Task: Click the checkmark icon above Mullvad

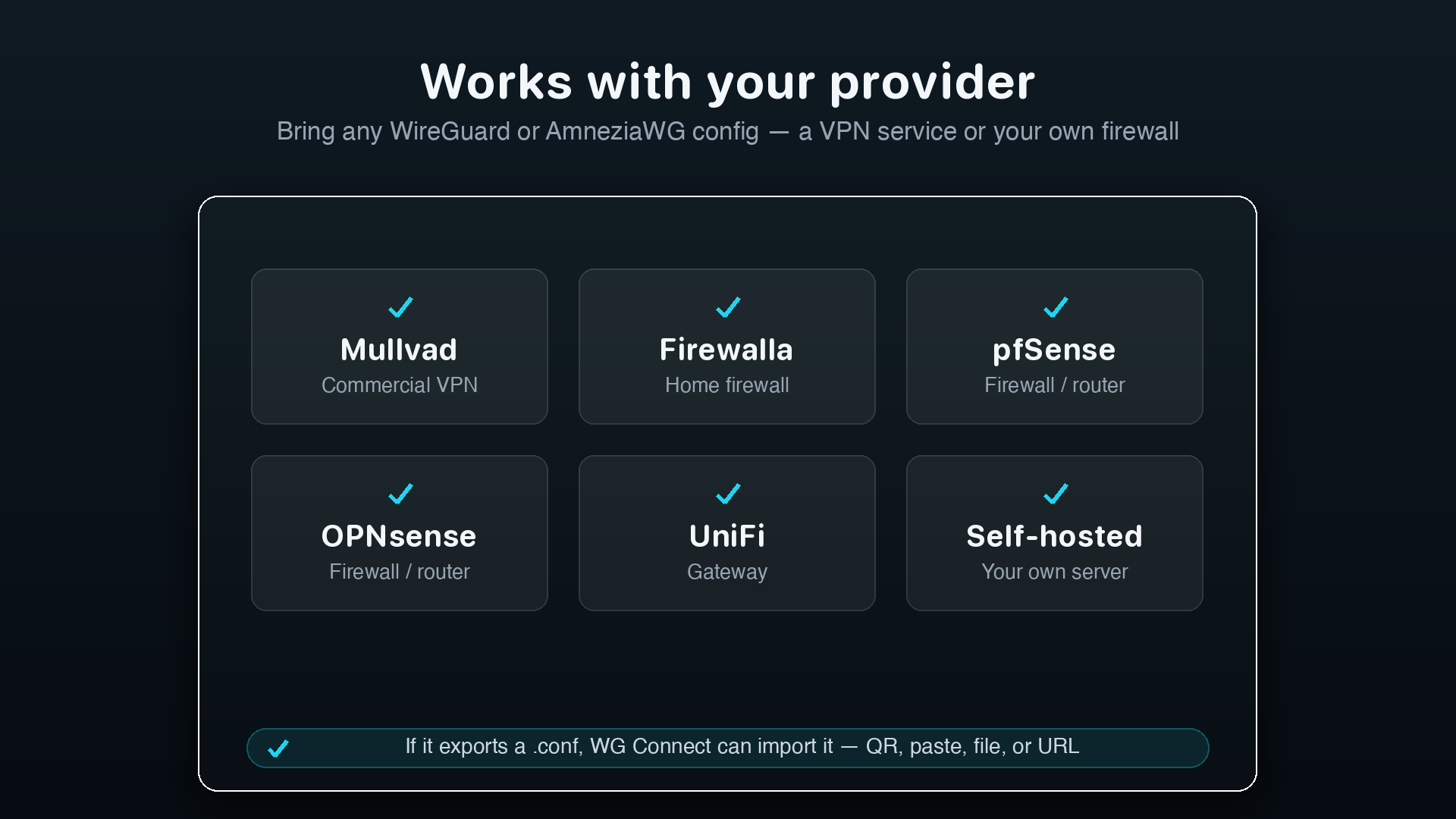Action: pos(400,307)
